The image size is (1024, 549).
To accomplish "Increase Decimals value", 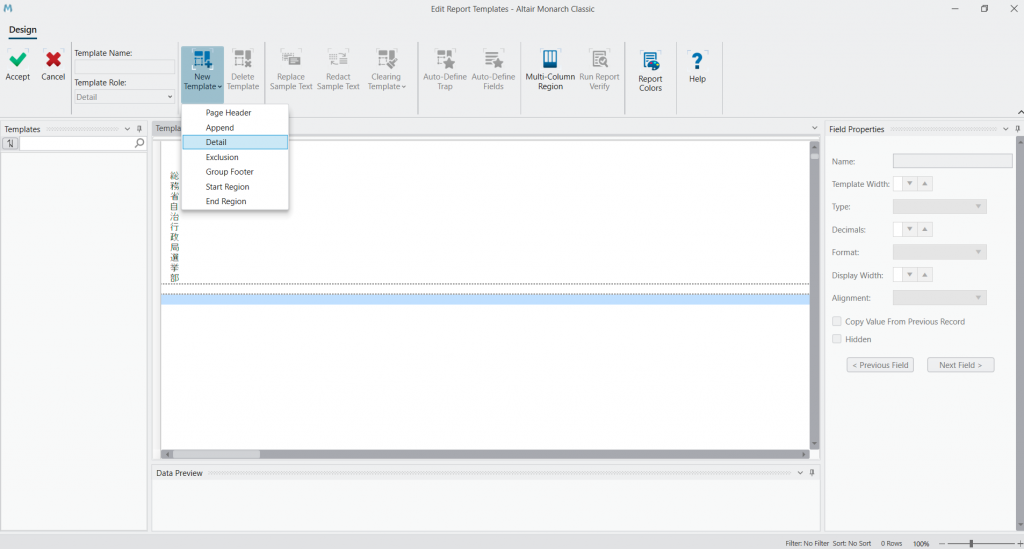I will coord(925,229).
